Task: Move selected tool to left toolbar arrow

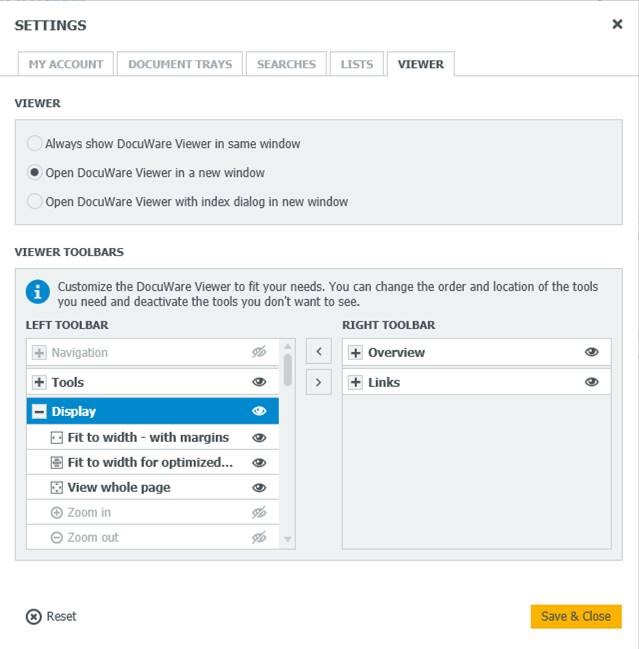Action: (x=318, y=352)
